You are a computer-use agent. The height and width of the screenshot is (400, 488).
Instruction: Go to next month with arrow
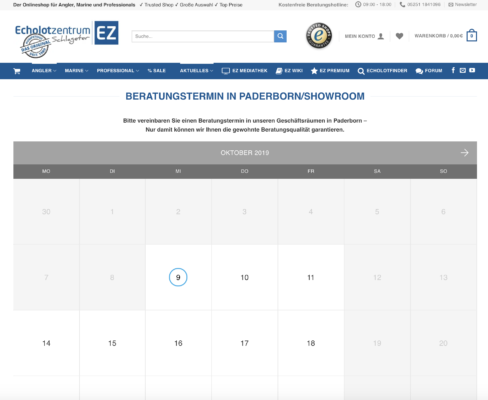pos(464,153)
